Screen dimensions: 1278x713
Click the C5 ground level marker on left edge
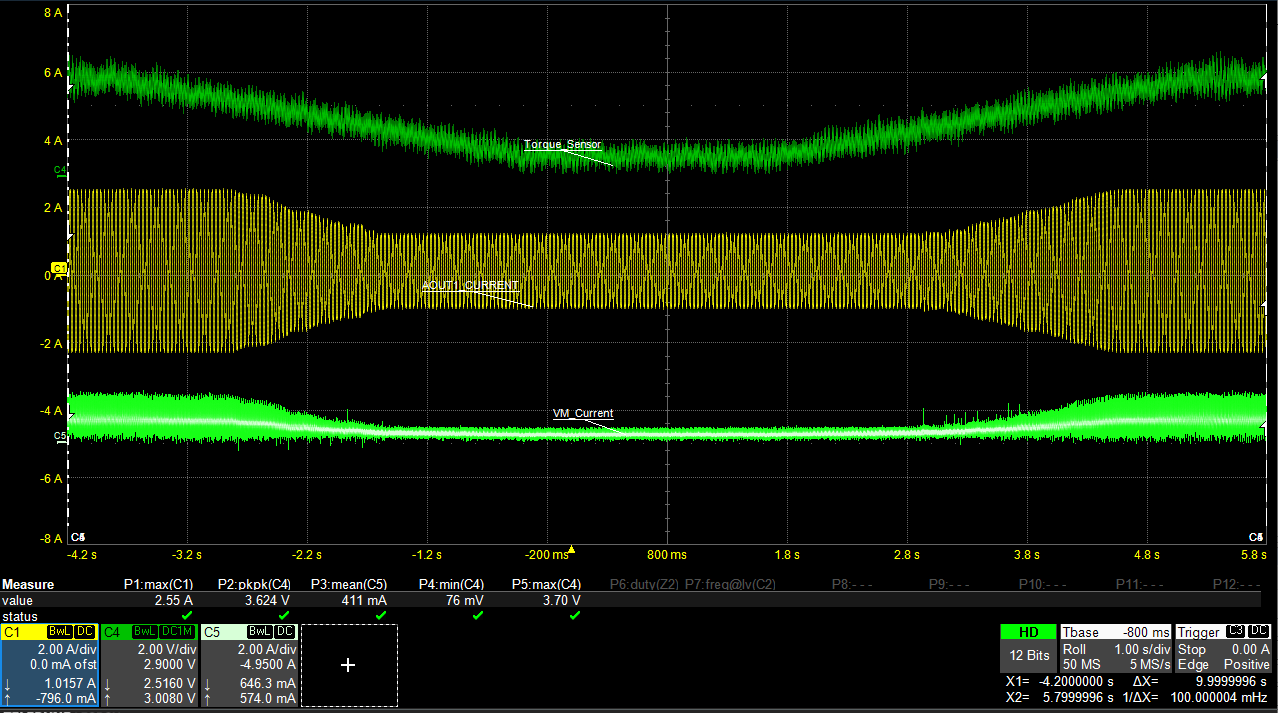click(x=59, y=436)
